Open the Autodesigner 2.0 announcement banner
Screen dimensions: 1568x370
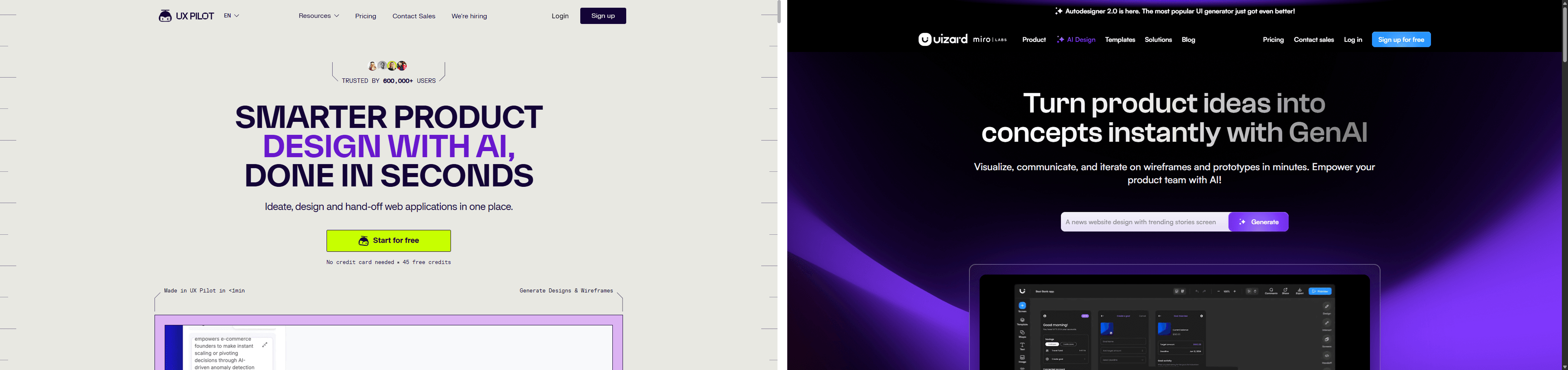click(x=1174, y=11)
